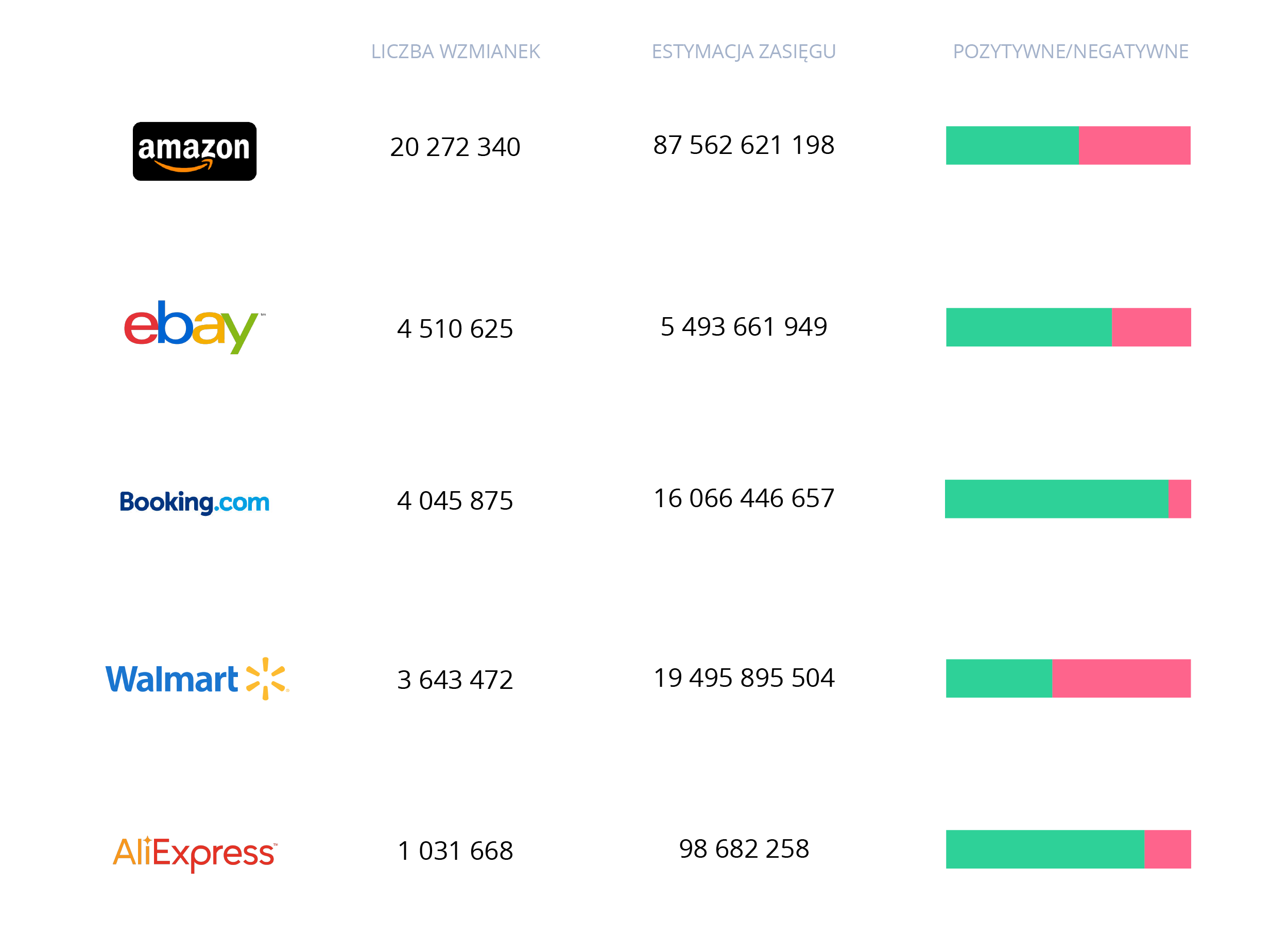Click AliExpress's green positive bar segment
1288x936 pixels.
pyautogui.click(x=1044, y=848)
